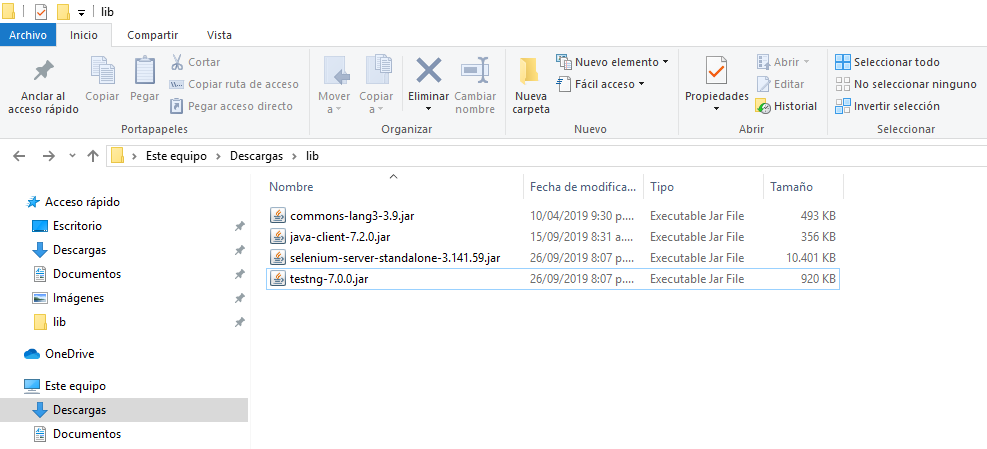Select selenium-server-standalone-3.141.59.jar file
This screenshot has width=987, height=449.
[394, 258]
